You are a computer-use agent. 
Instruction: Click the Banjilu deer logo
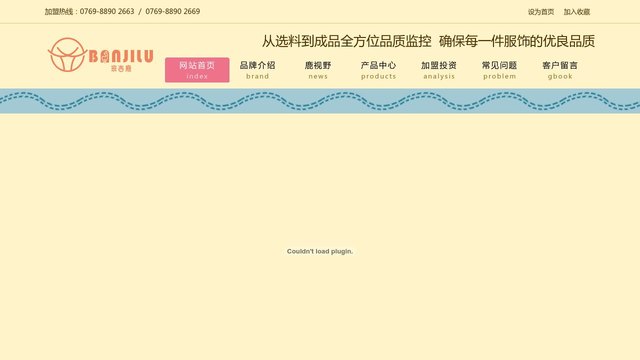tap(100, 55)
